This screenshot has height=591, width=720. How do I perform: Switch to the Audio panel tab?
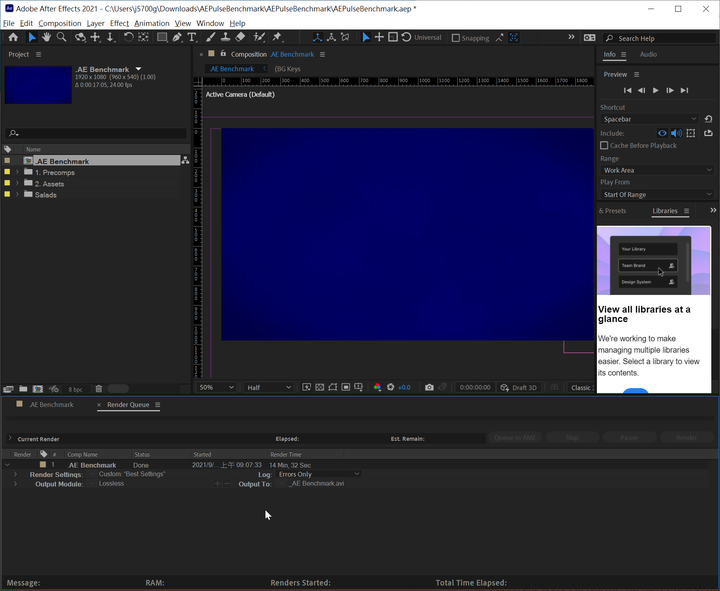click(648, 54)
